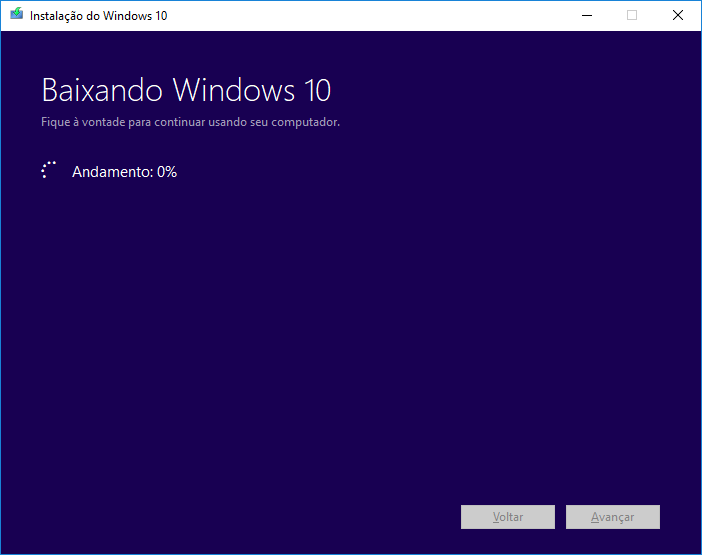
Task: Close the Instalação do Windows 10 window
Action: point(677,16)
